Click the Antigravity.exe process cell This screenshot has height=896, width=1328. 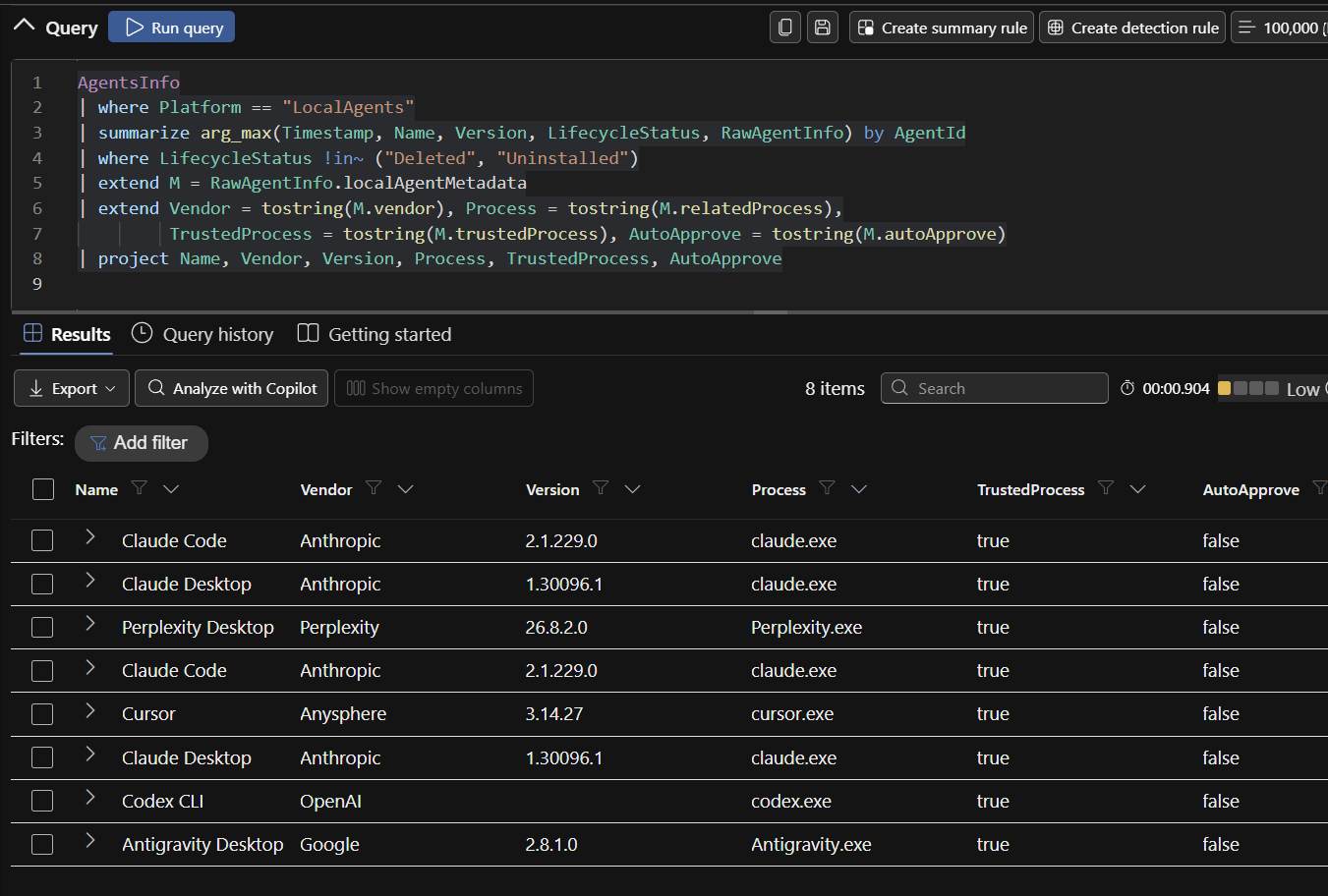(811, 844)
